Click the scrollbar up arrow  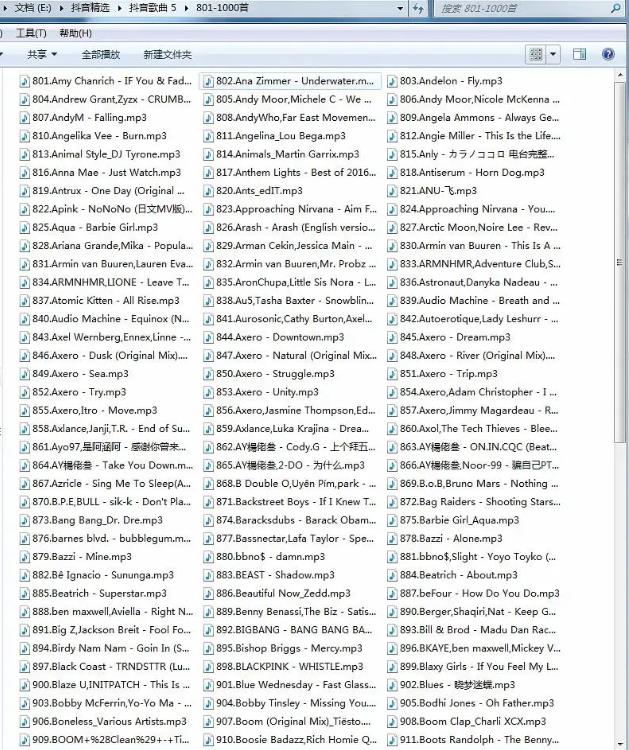click(x=620, y=75)
